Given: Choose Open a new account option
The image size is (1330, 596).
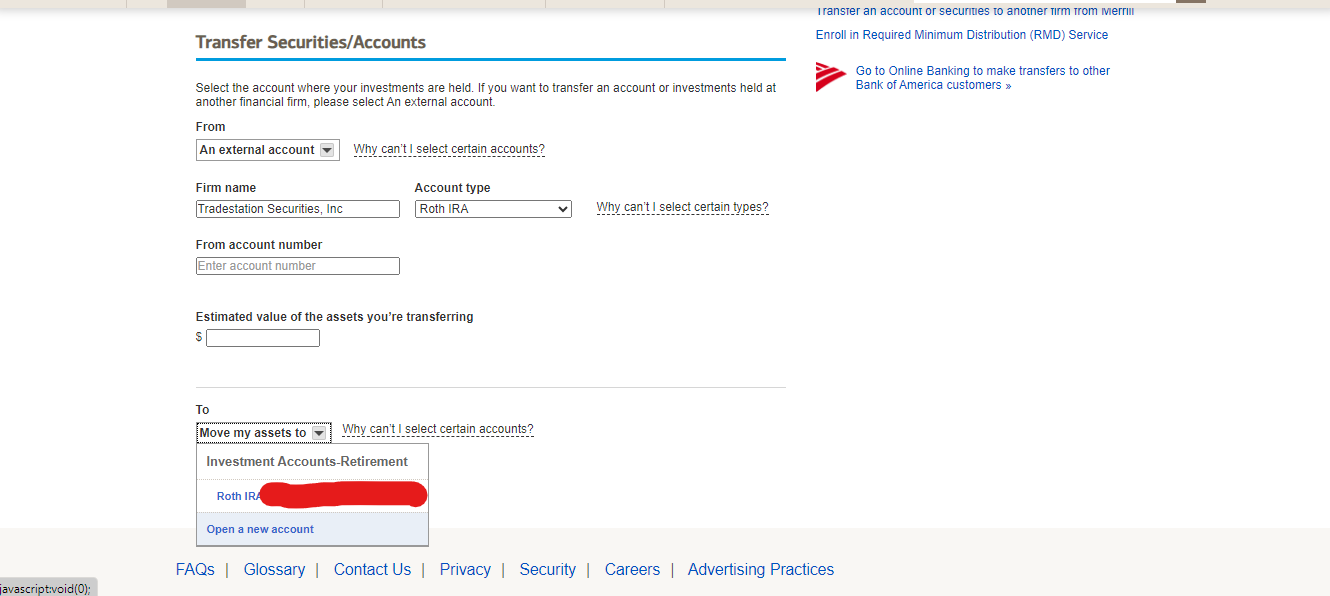Looking at the screenshot, I should coord(260,529).
